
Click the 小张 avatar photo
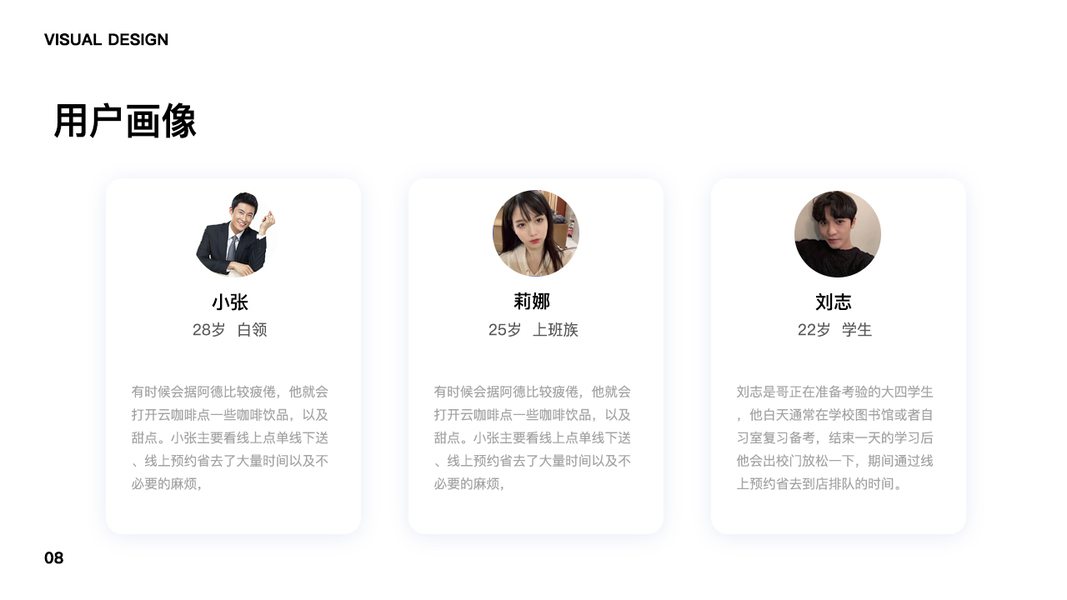click(x=234, y=234)
